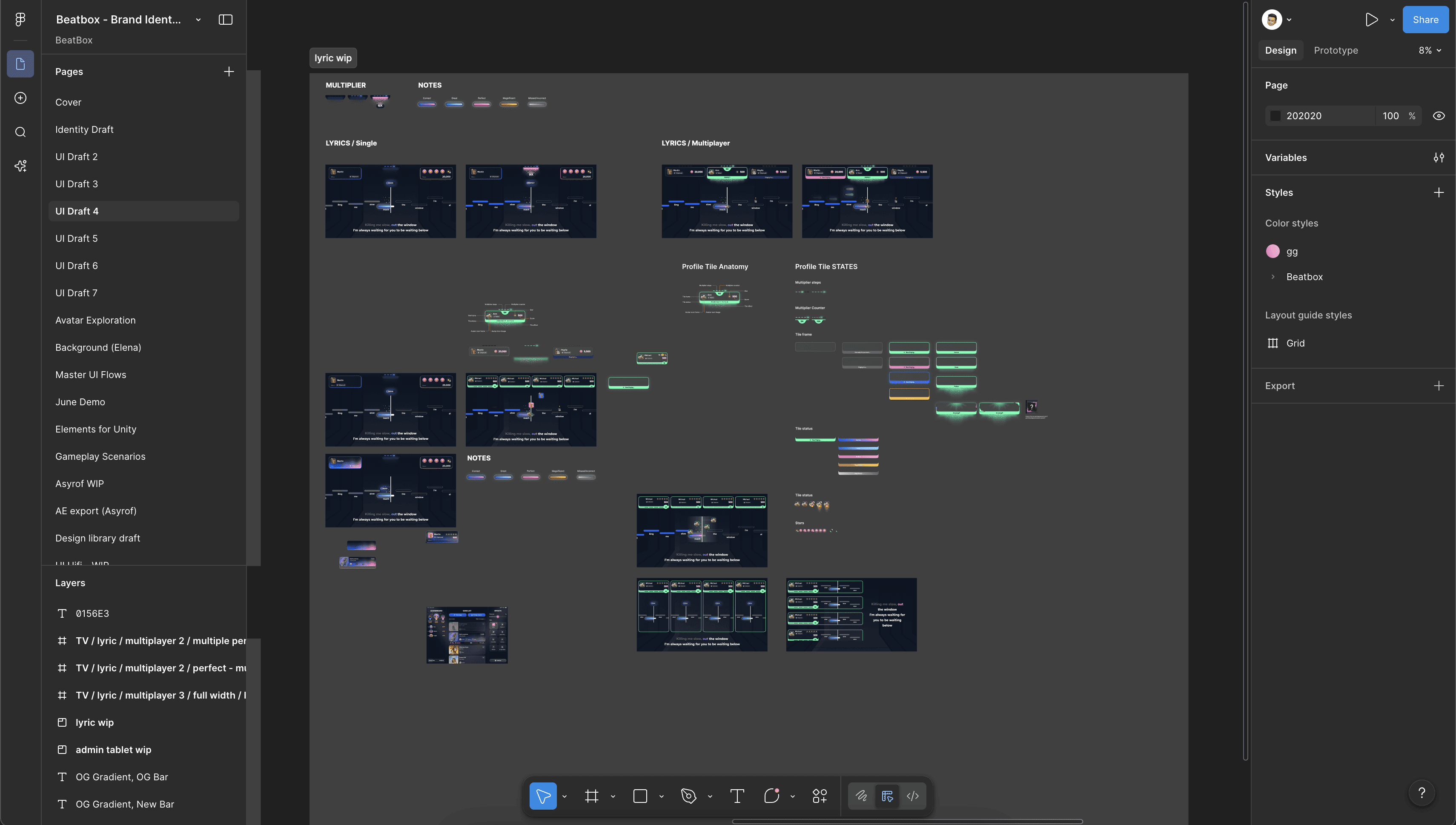
Task: Click the search icon in left sidebar
Action: pyautogui.click(x=20, y=132)
